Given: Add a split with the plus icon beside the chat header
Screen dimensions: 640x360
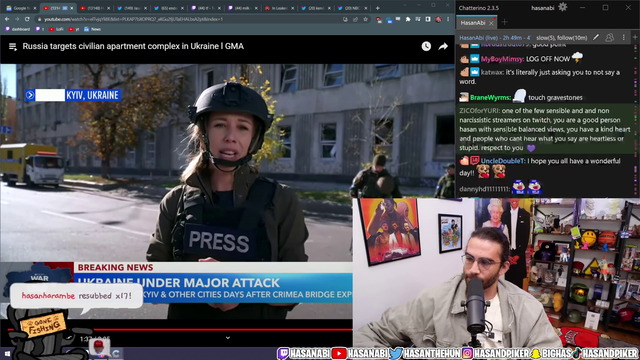Looking at the screenshot, I should (635, 38).
